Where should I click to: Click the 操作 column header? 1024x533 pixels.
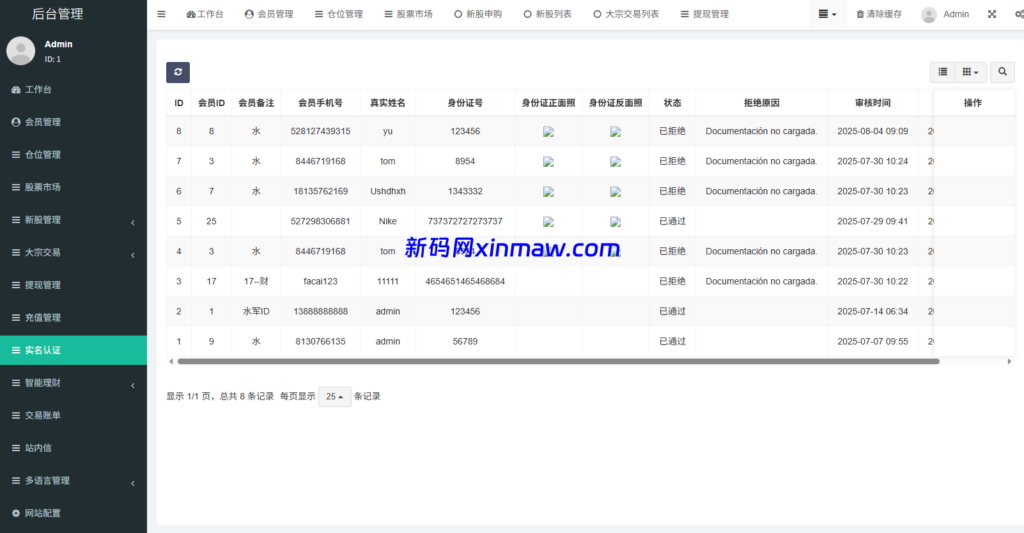(972, 103)
